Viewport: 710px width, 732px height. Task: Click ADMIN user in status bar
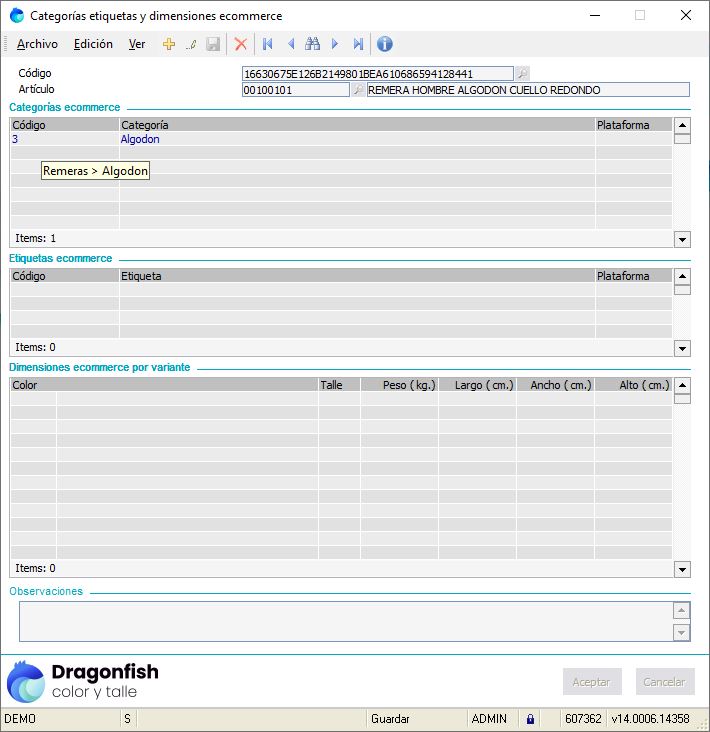489,719
